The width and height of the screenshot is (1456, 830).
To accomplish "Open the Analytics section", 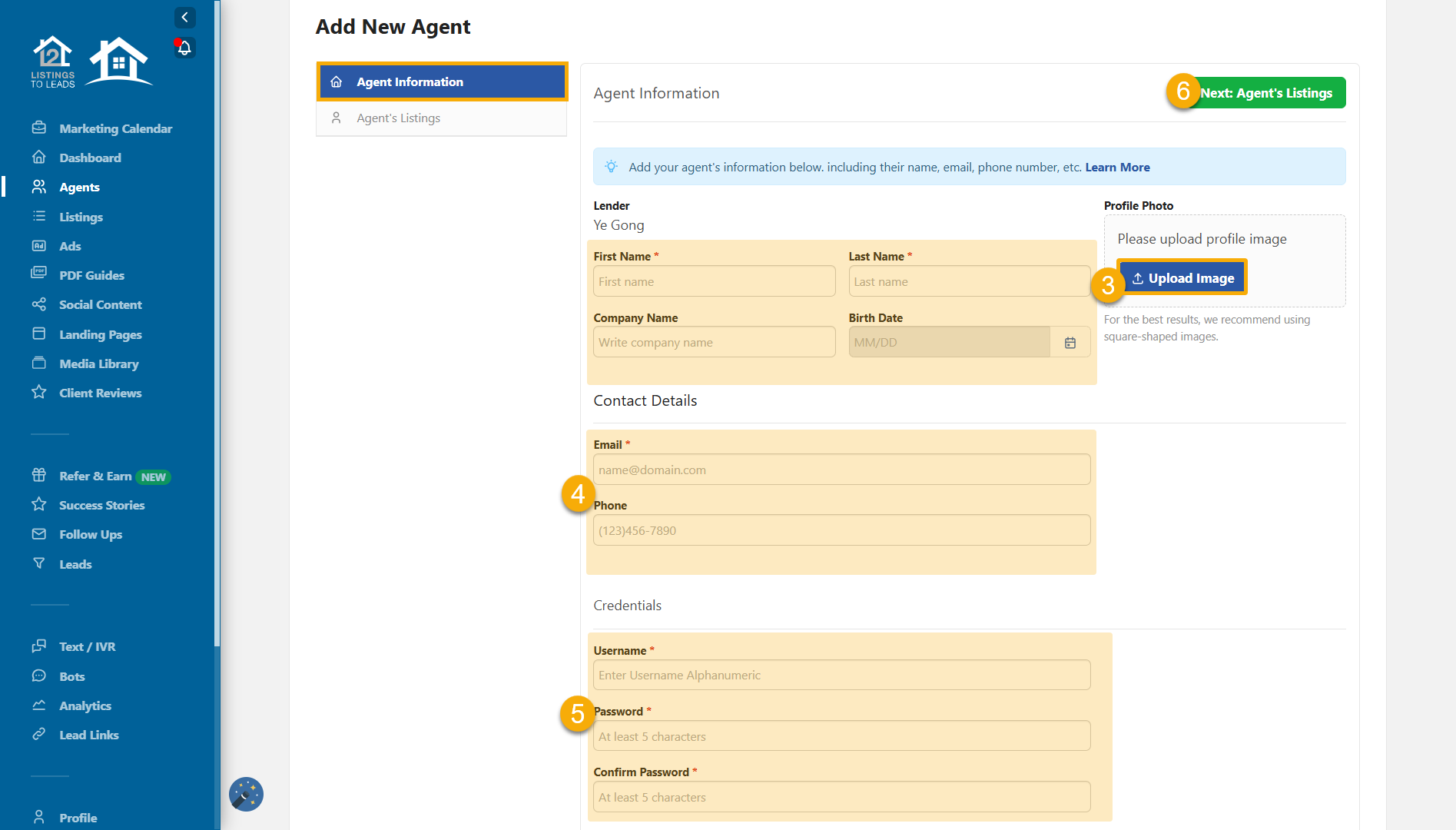I will [x=85, y=705].
